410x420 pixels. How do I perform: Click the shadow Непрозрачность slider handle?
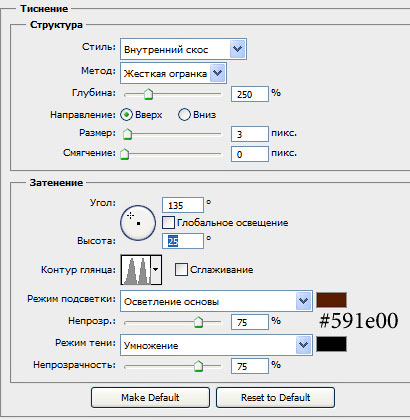(x=198, y=366)
